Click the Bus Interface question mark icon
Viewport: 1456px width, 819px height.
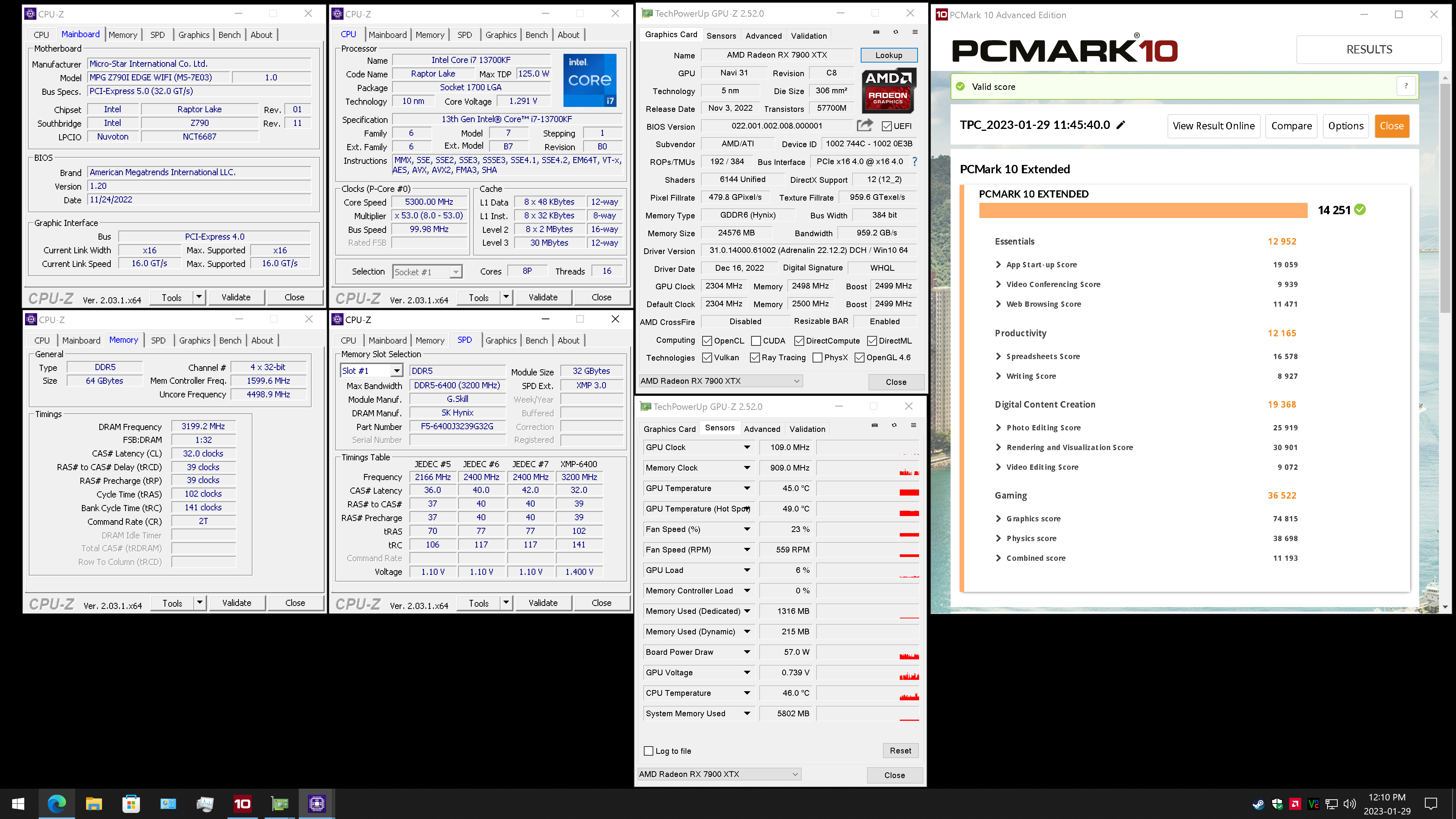(x=915, y=162)
